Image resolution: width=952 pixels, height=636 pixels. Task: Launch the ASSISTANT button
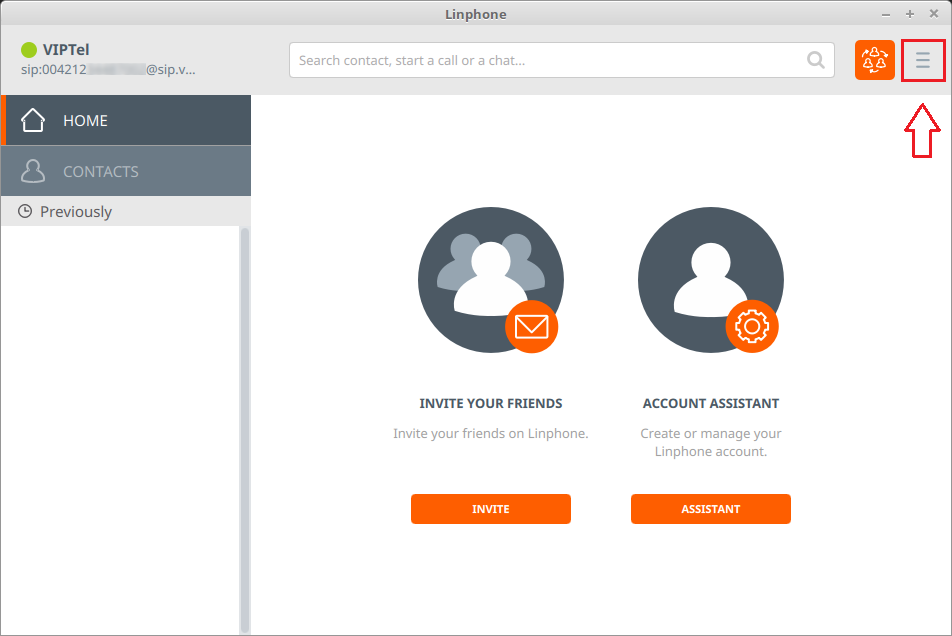710,509
